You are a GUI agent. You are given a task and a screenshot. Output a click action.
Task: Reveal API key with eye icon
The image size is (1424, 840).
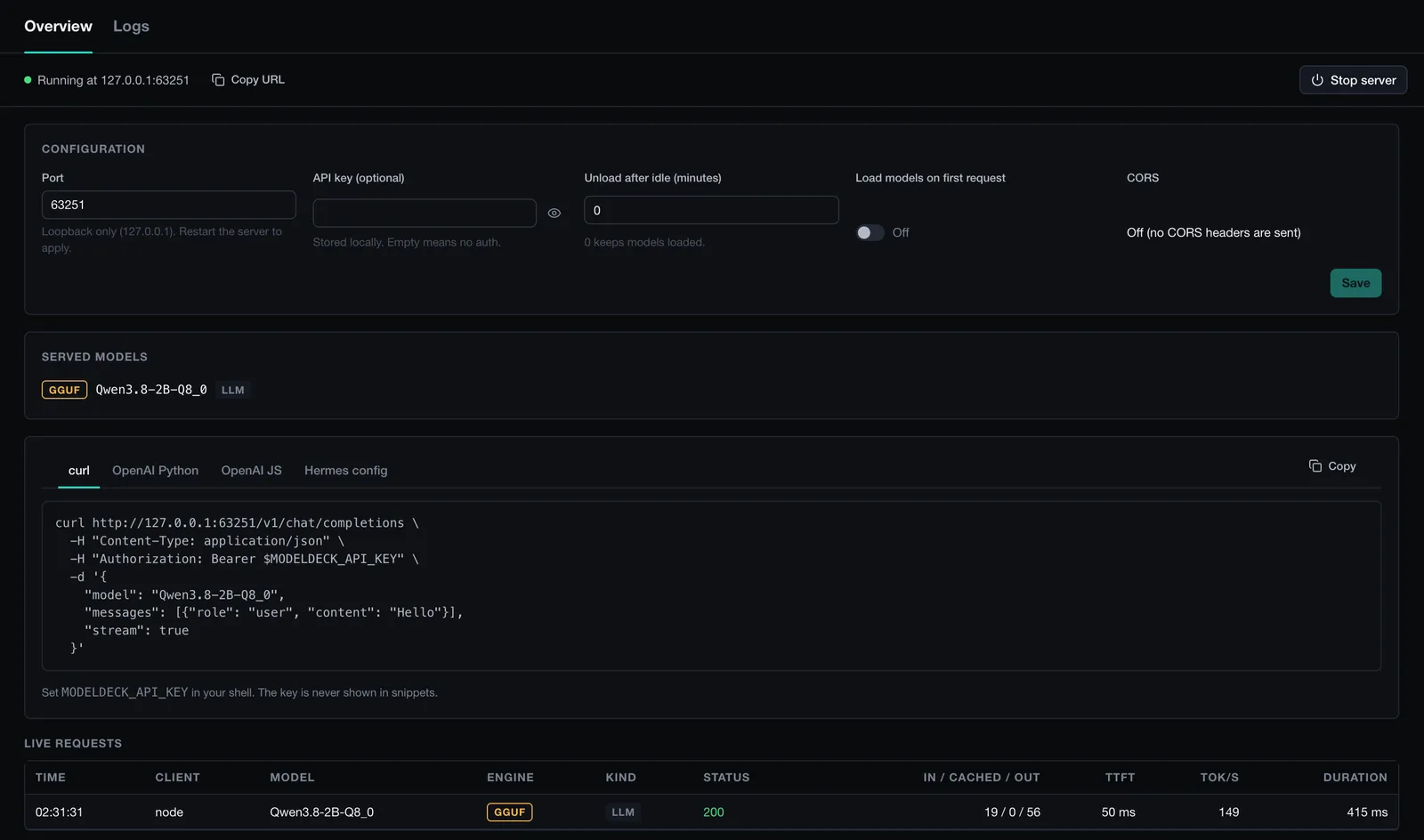coord(554,214)
